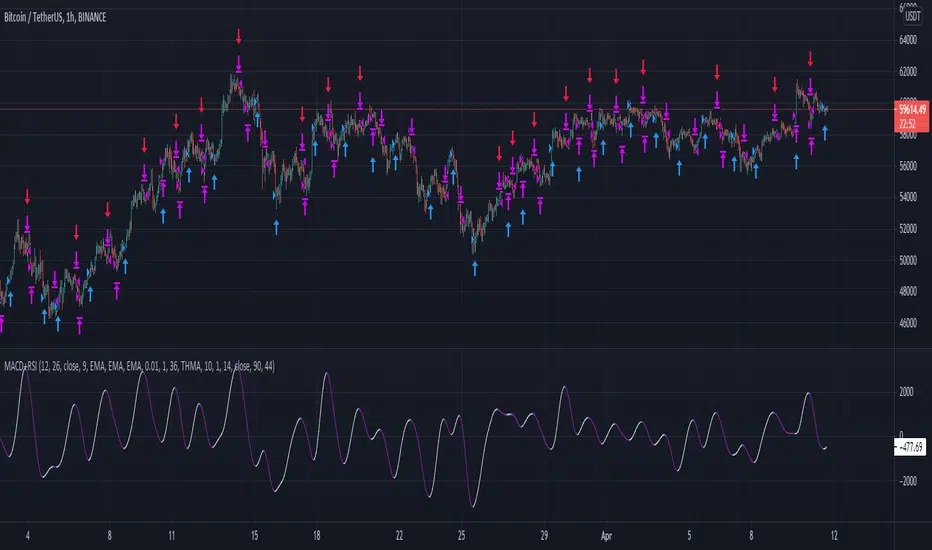Click the last blue up arrow on the right edge

[x=825, y=132]
